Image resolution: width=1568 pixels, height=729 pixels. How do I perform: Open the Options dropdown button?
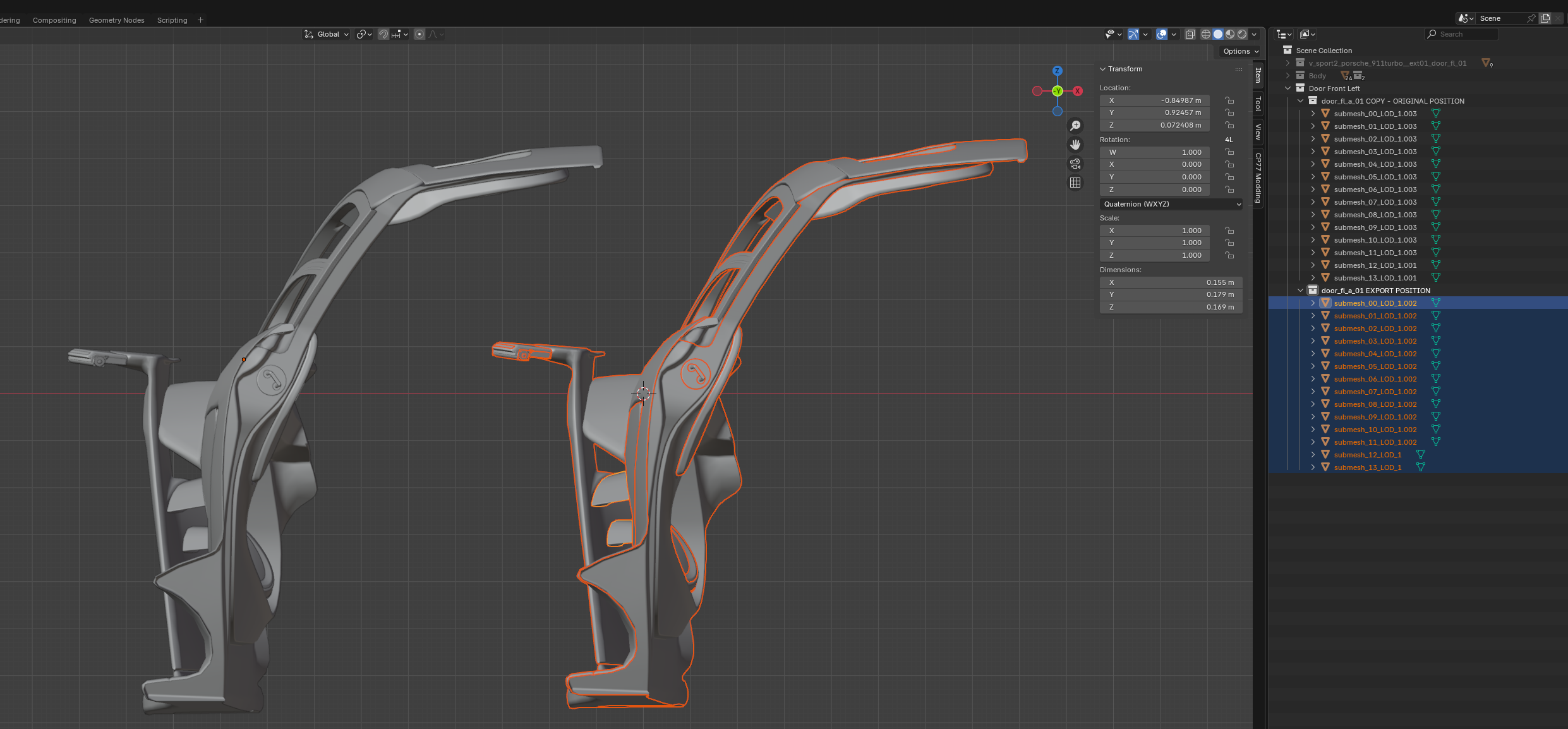(1240, 51)
